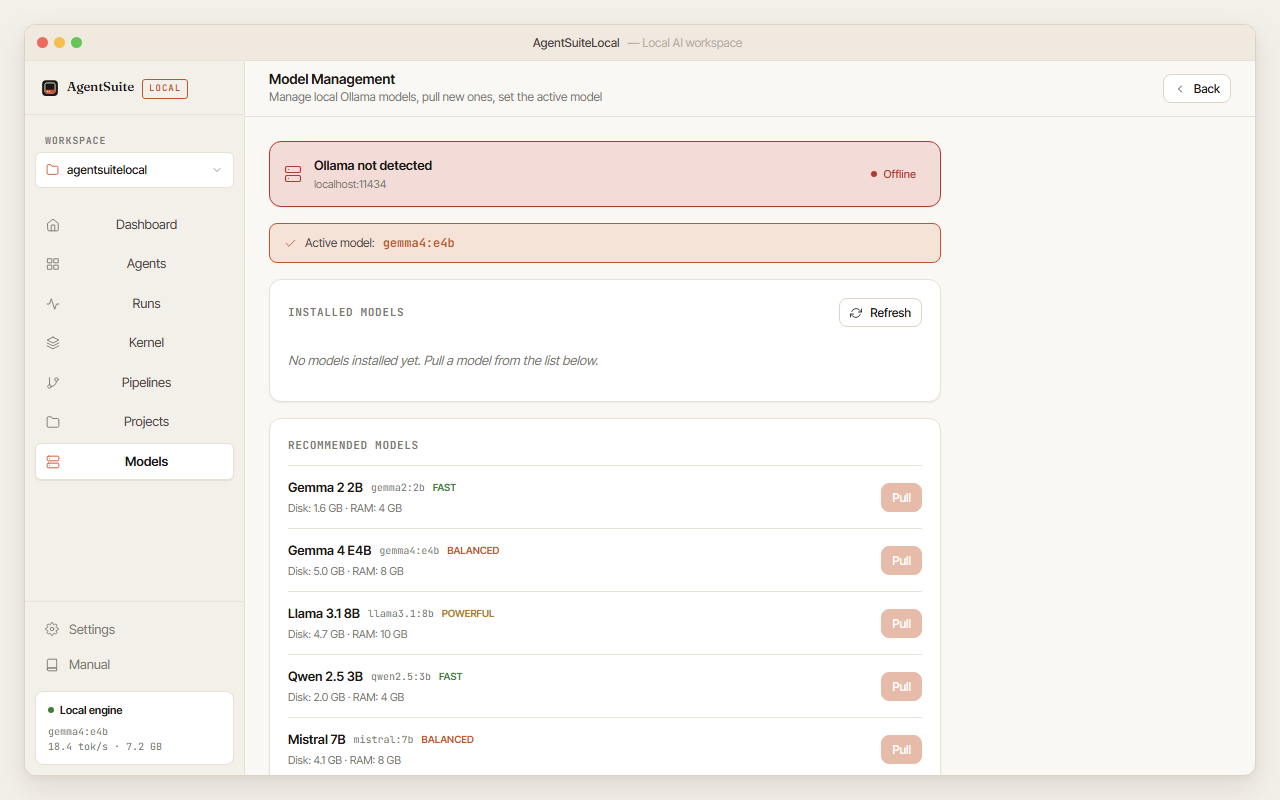Click the Runs activity pulse icon

53,304
